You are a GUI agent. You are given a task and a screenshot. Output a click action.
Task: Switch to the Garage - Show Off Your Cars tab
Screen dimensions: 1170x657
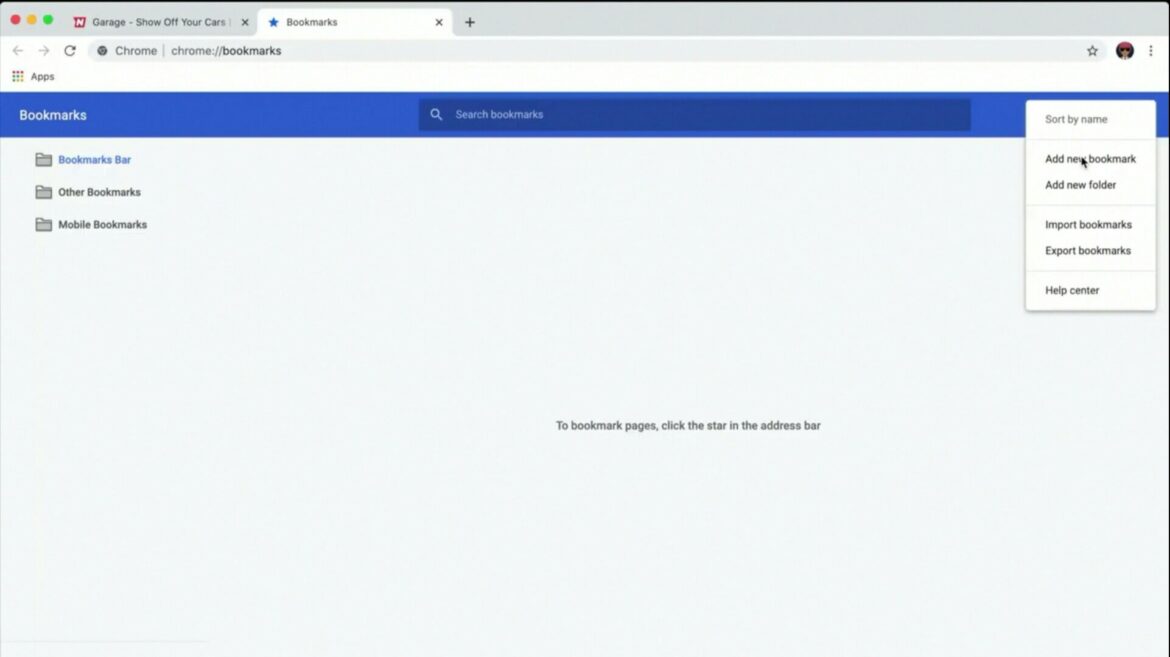click(x=158, y=22)
